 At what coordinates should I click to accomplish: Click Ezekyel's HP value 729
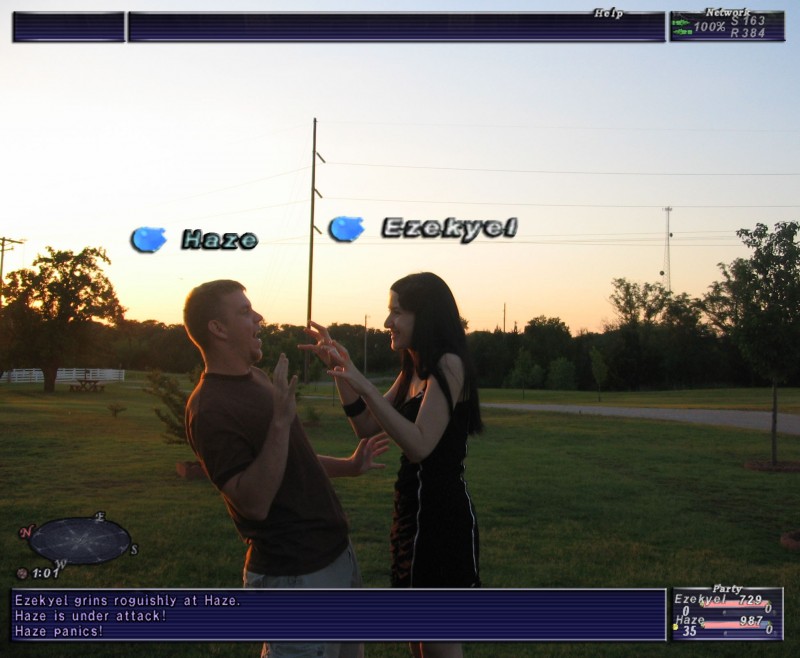(x=750, y=600)
